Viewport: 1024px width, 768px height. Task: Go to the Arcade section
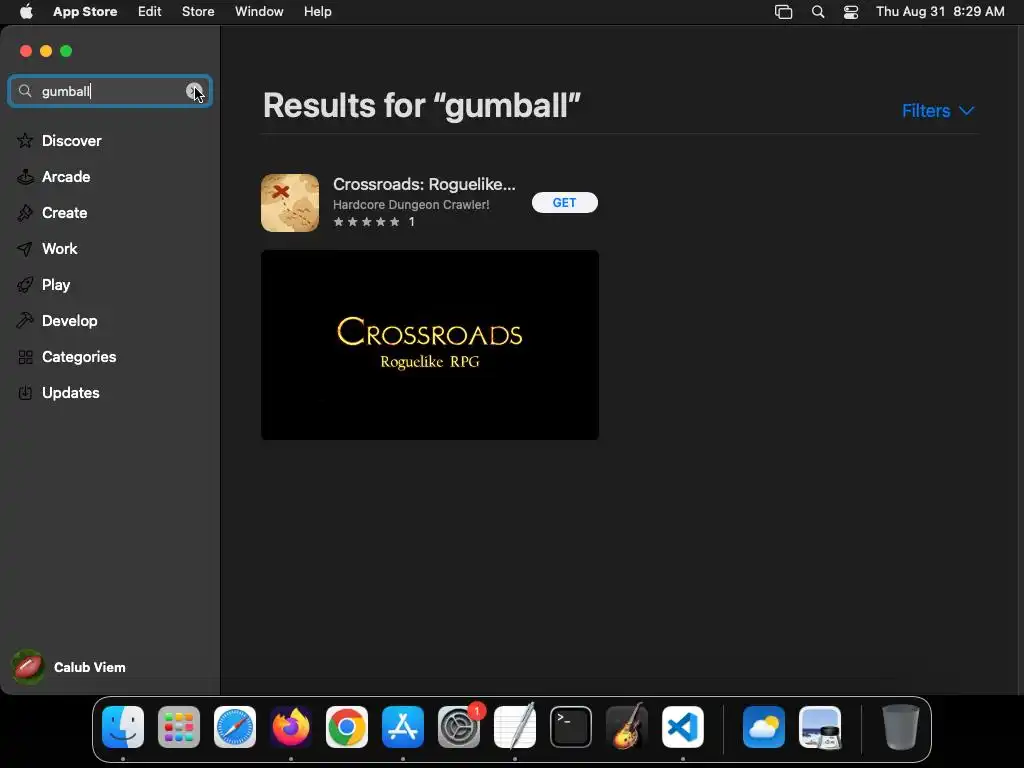(x=66, y=177)
